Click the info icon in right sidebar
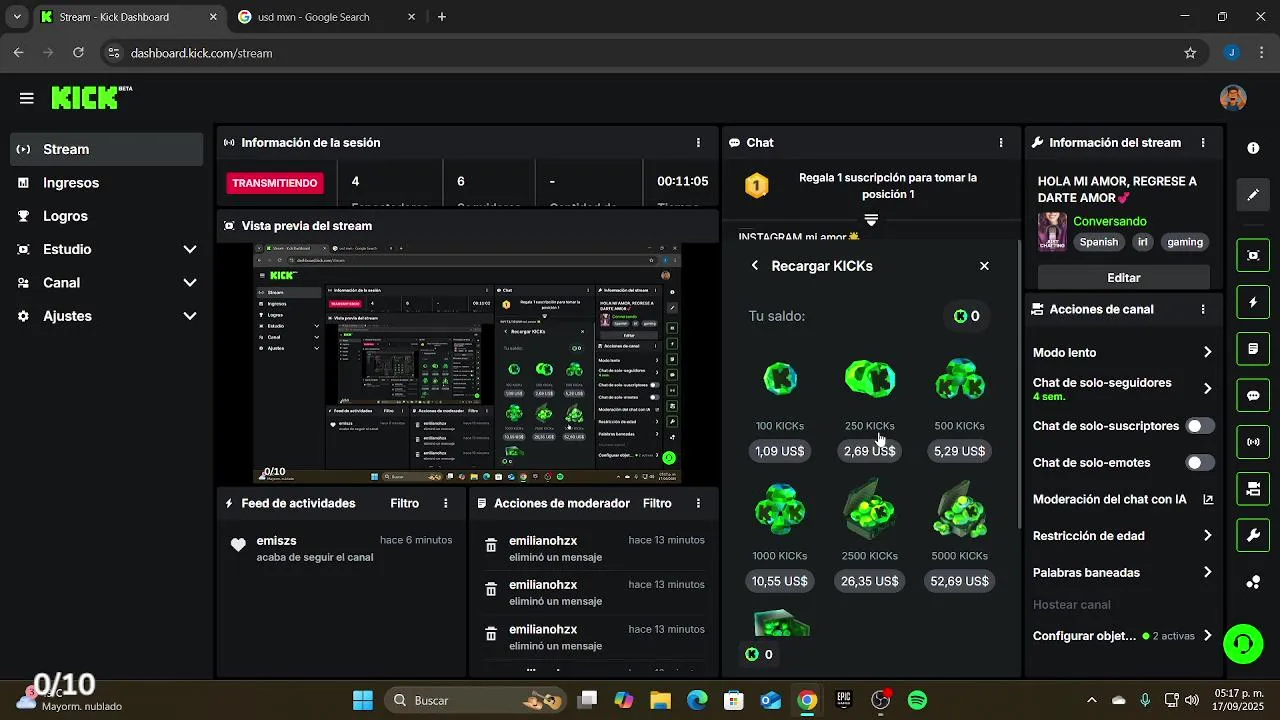The width and height of the screenshot is (1280, 720). click(1253, 148)
